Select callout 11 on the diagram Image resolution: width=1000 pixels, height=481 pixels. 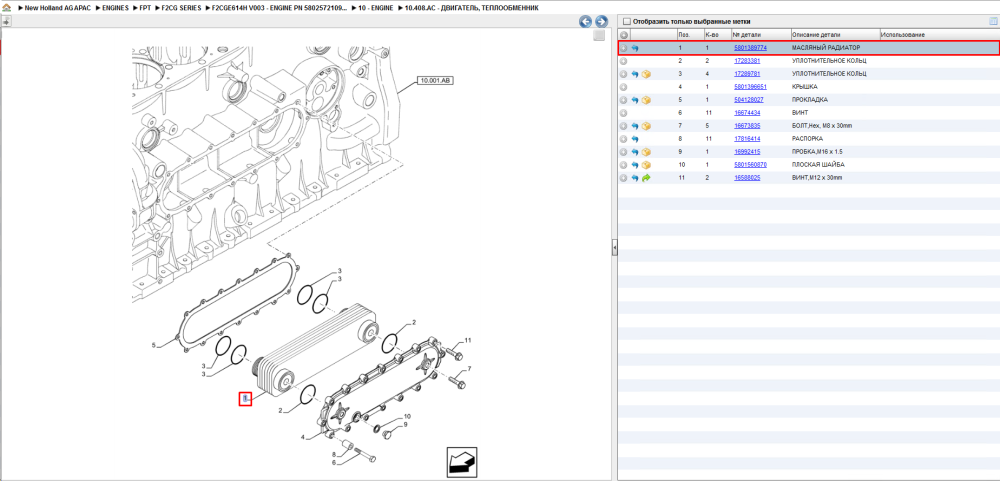click(x=467, y=340)
